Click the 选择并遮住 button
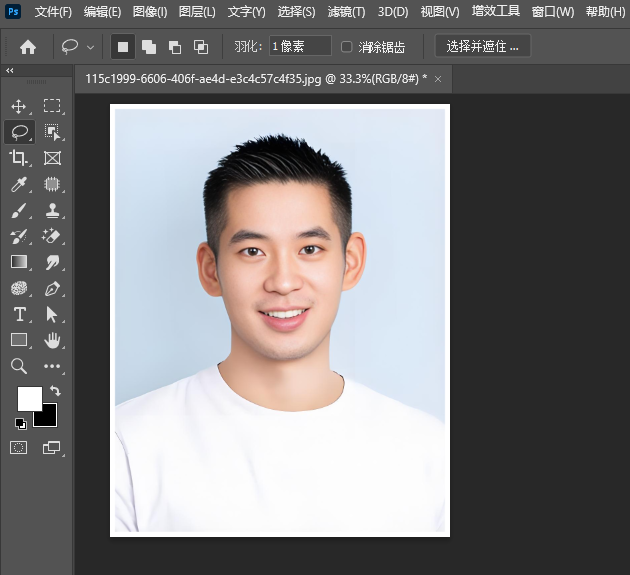 pyautogui.click(x=483, y=47)
